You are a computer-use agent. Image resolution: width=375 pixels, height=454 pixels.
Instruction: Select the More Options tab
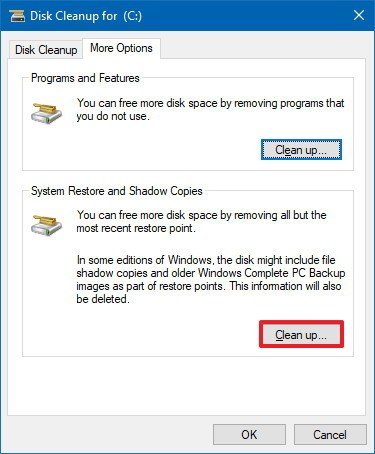coord(121,48)
